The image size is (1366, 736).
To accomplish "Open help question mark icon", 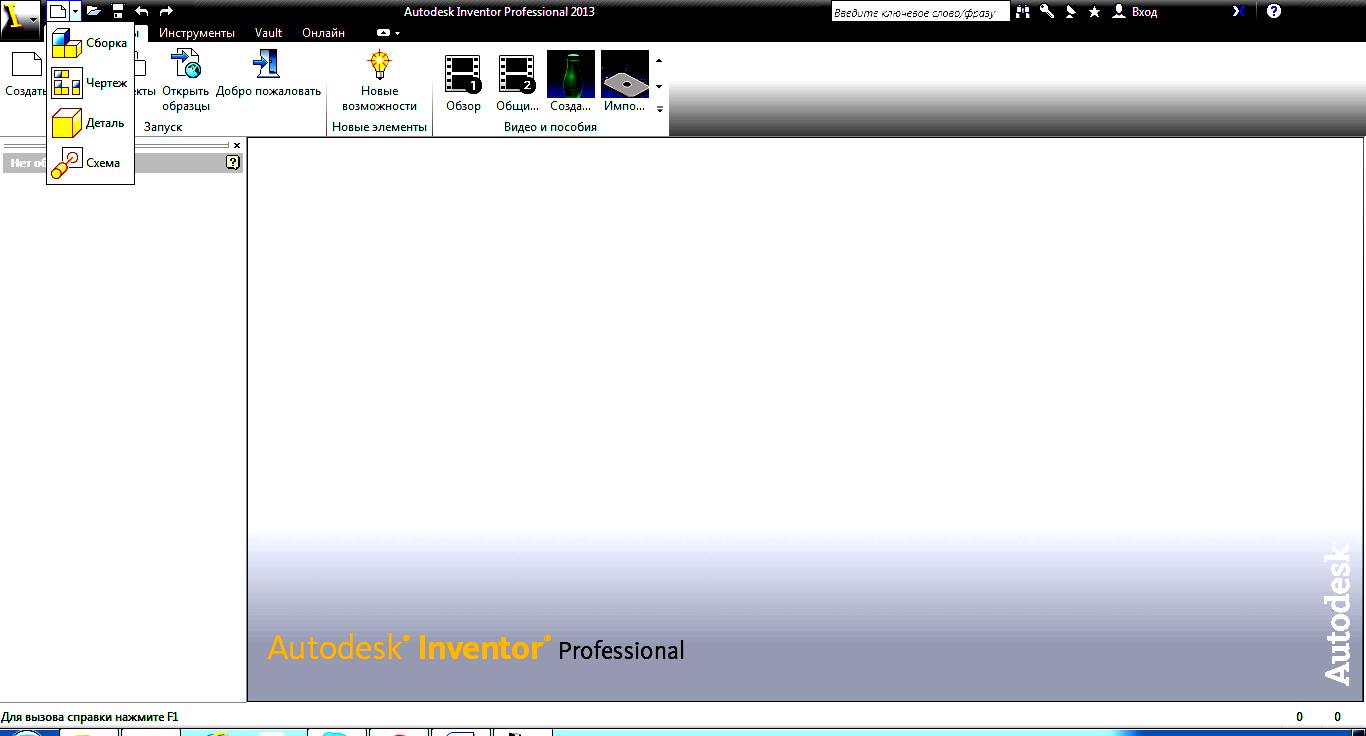I will tap(1273, 12).
